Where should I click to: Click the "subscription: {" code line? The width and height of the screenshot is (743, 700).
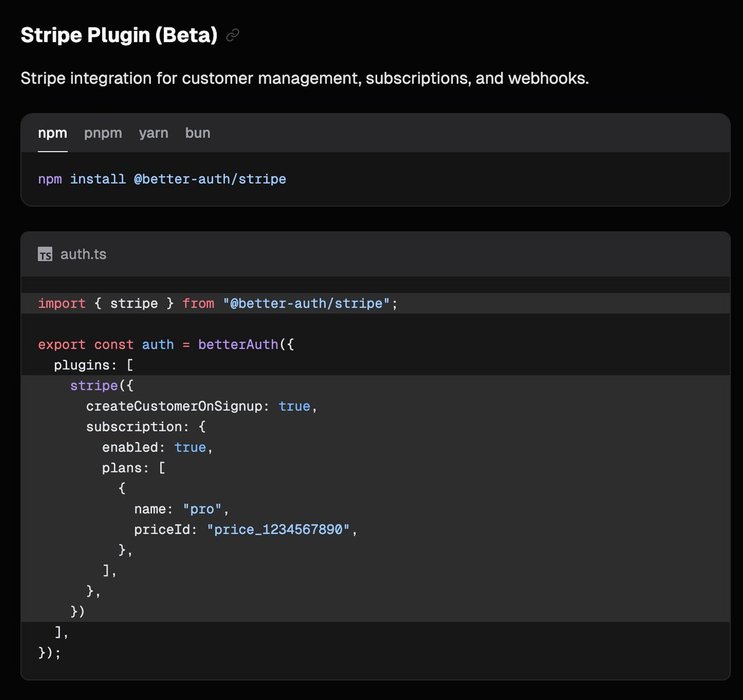point(146,427)
